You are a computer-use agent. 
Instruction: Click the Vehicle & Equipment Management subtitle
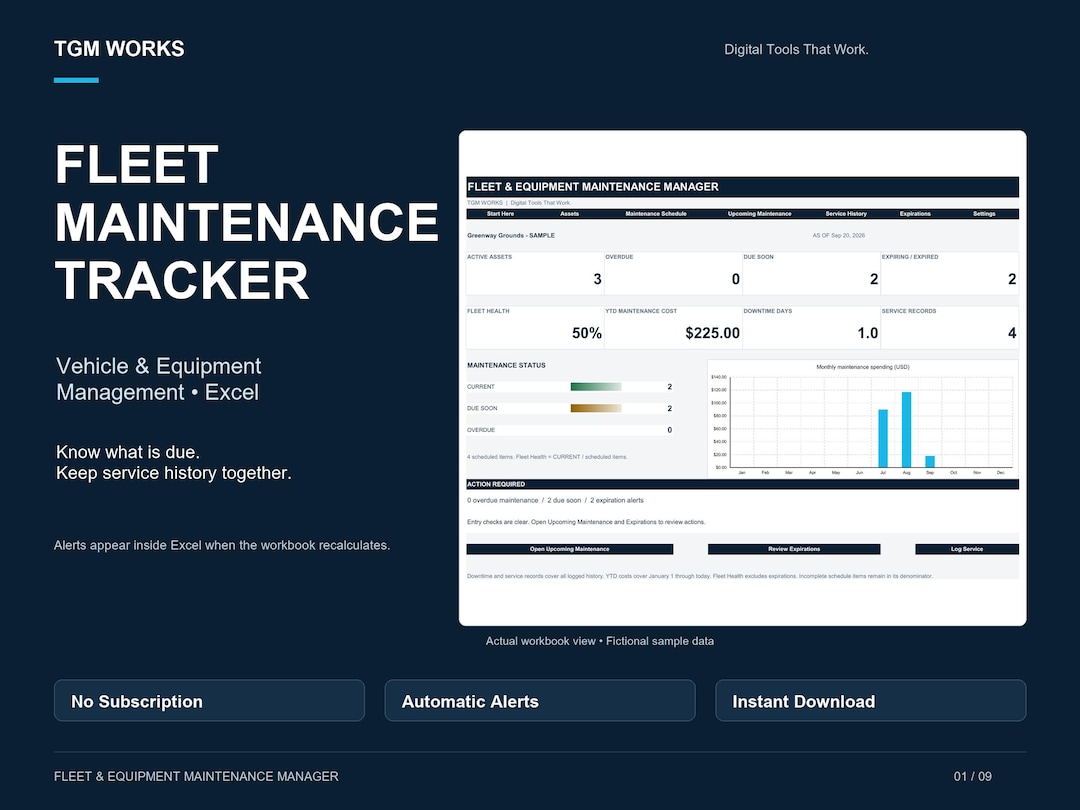click(x=158, y=379)
